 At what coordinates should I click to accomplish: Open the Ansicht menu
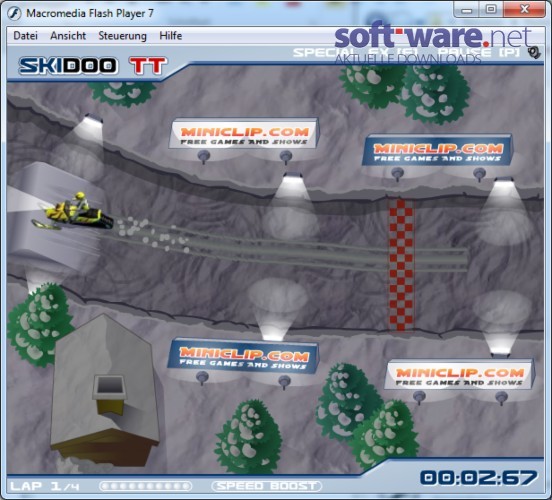pos(68,36)
